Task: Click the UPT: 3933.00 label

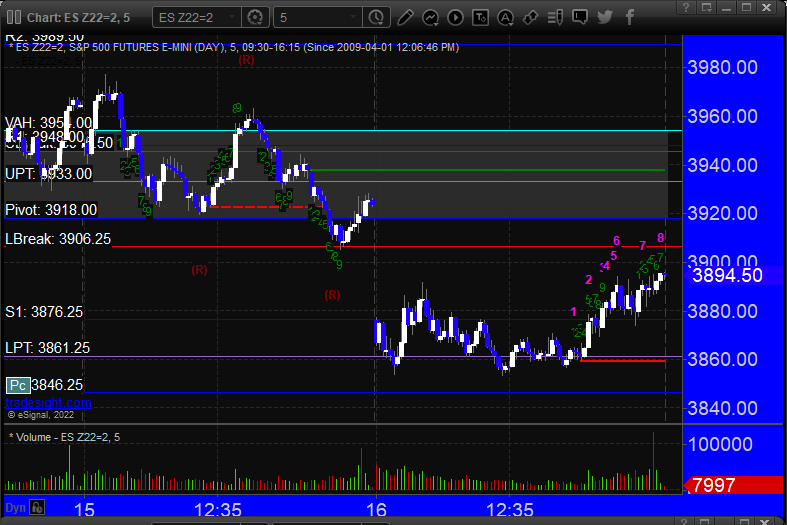Action: pos(48,174)
